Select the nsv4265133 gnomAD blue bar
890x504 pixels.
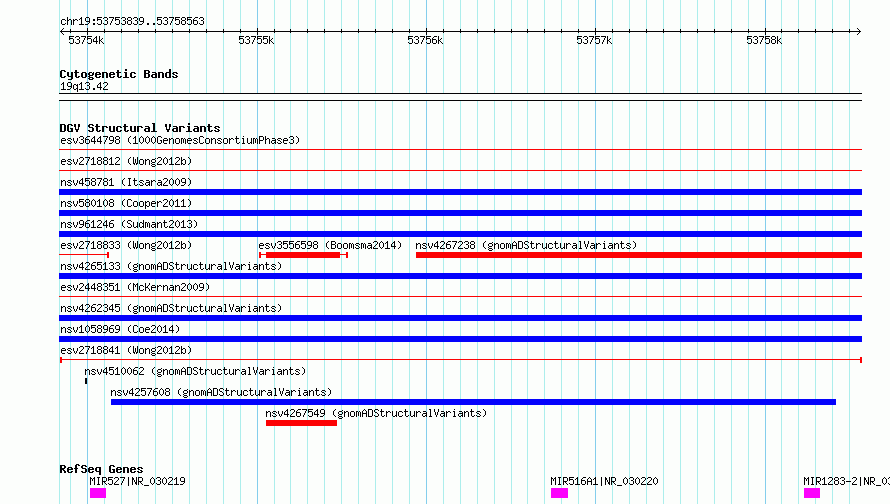pyautogui.click(x=460, y=276)
